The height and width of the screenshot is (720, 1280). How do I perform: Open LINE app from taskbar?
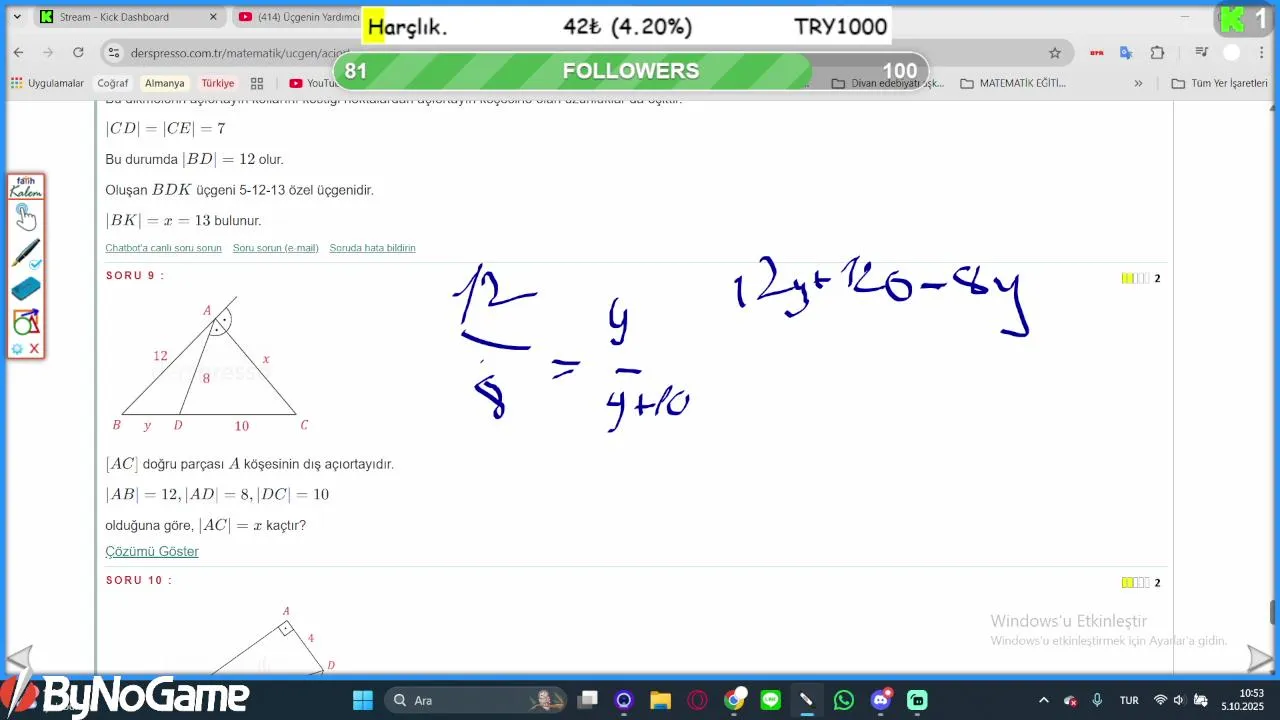point(770,700)
